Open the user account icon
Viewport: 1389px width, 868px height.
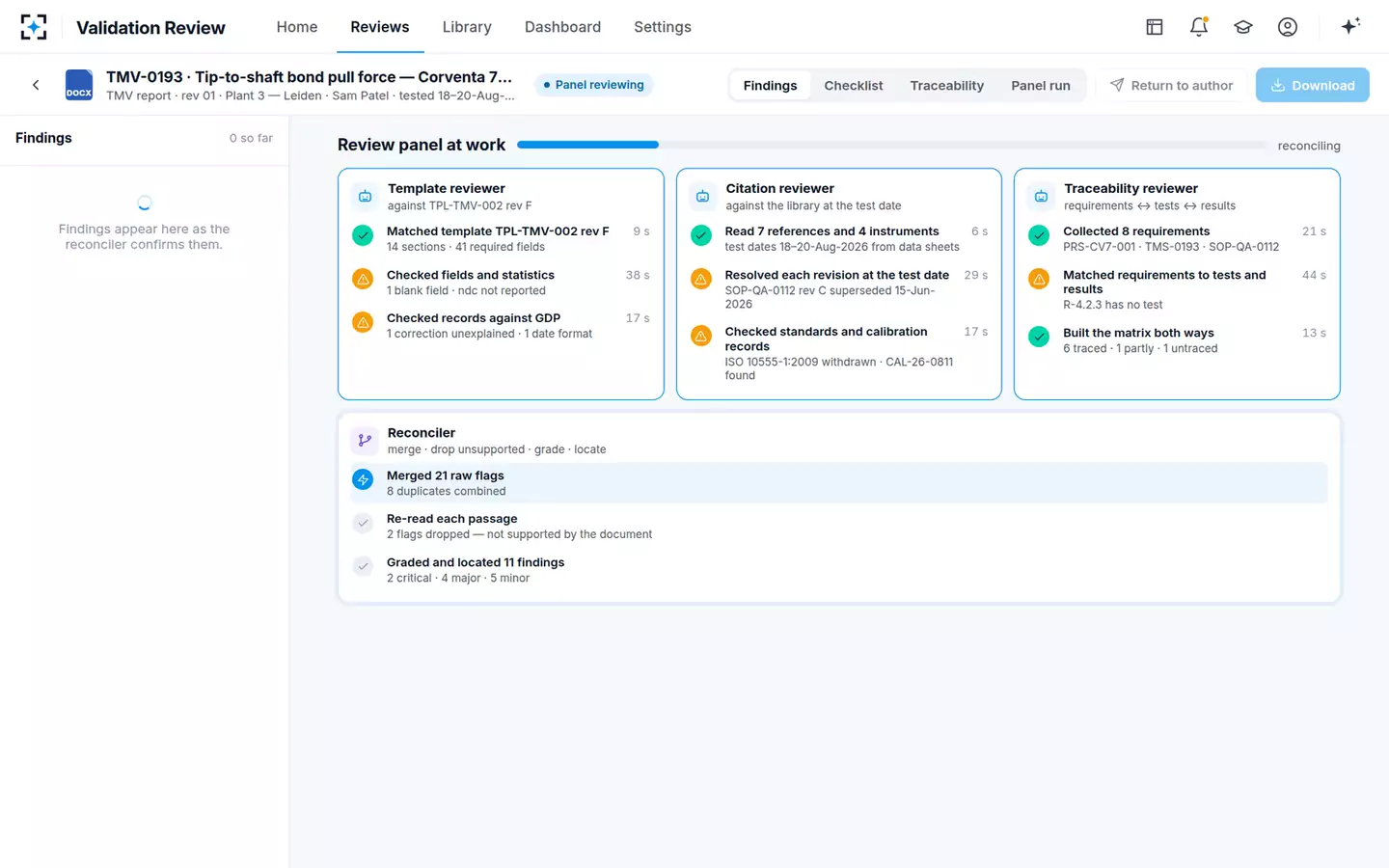click(x=1288, y=27)
